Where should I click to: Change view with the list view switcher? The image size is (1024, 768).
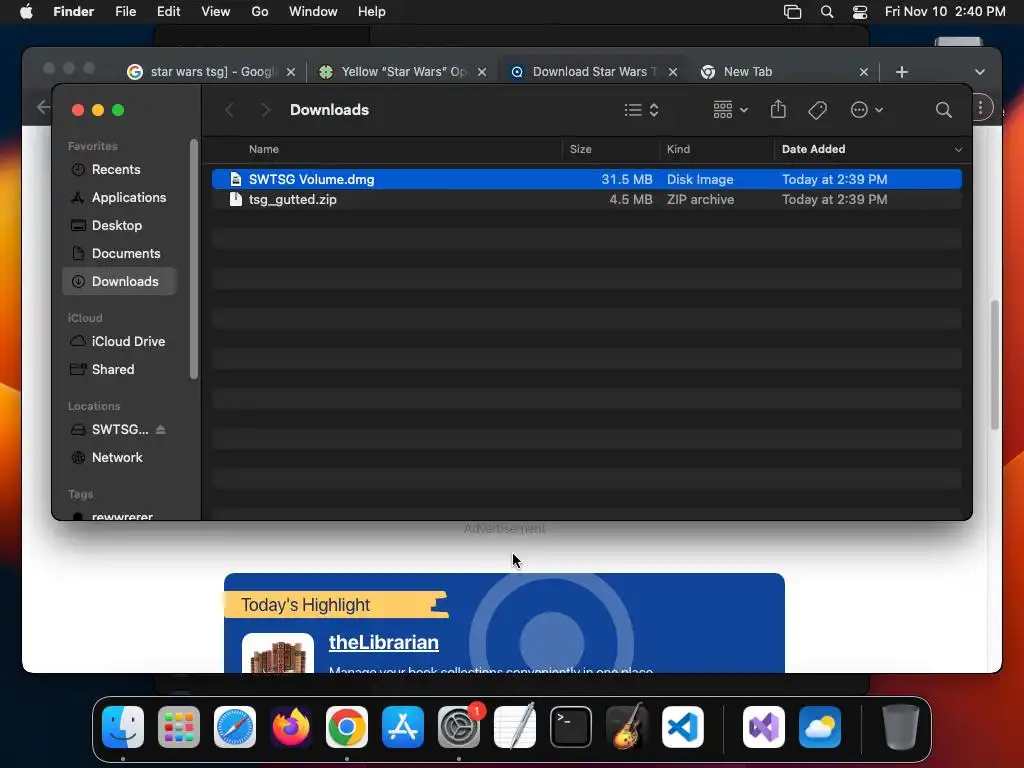641,110
